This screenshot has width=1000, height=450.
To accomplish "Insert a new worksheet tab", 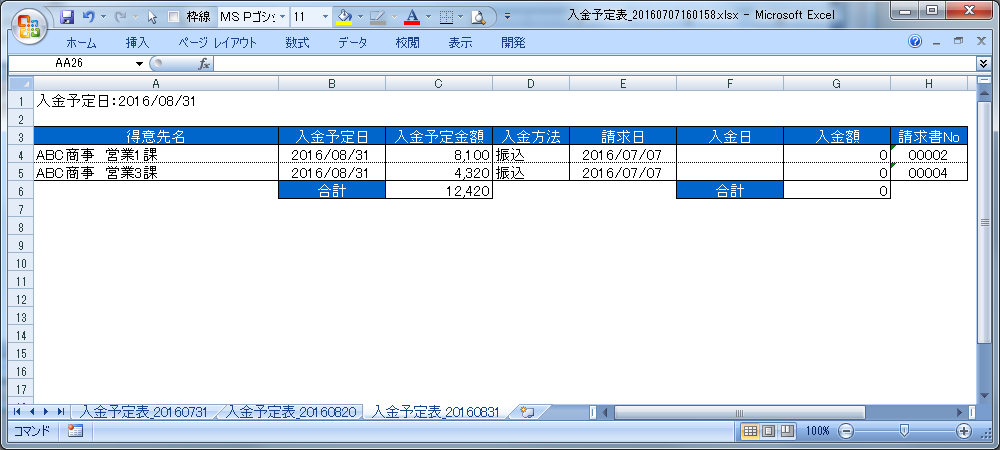I will (527, 412).
